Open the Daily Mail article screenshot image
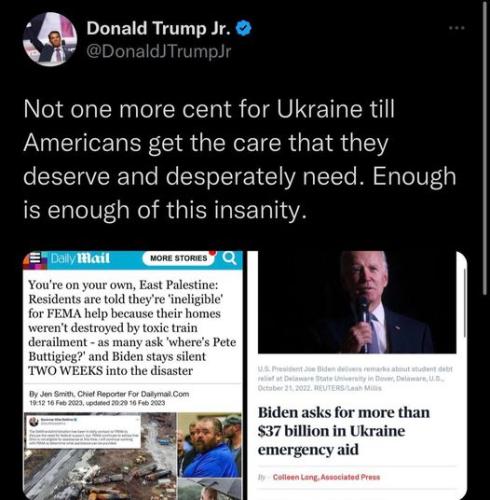Image resolution: width=490 pixels, height=500 pixels. click(133, 375)
